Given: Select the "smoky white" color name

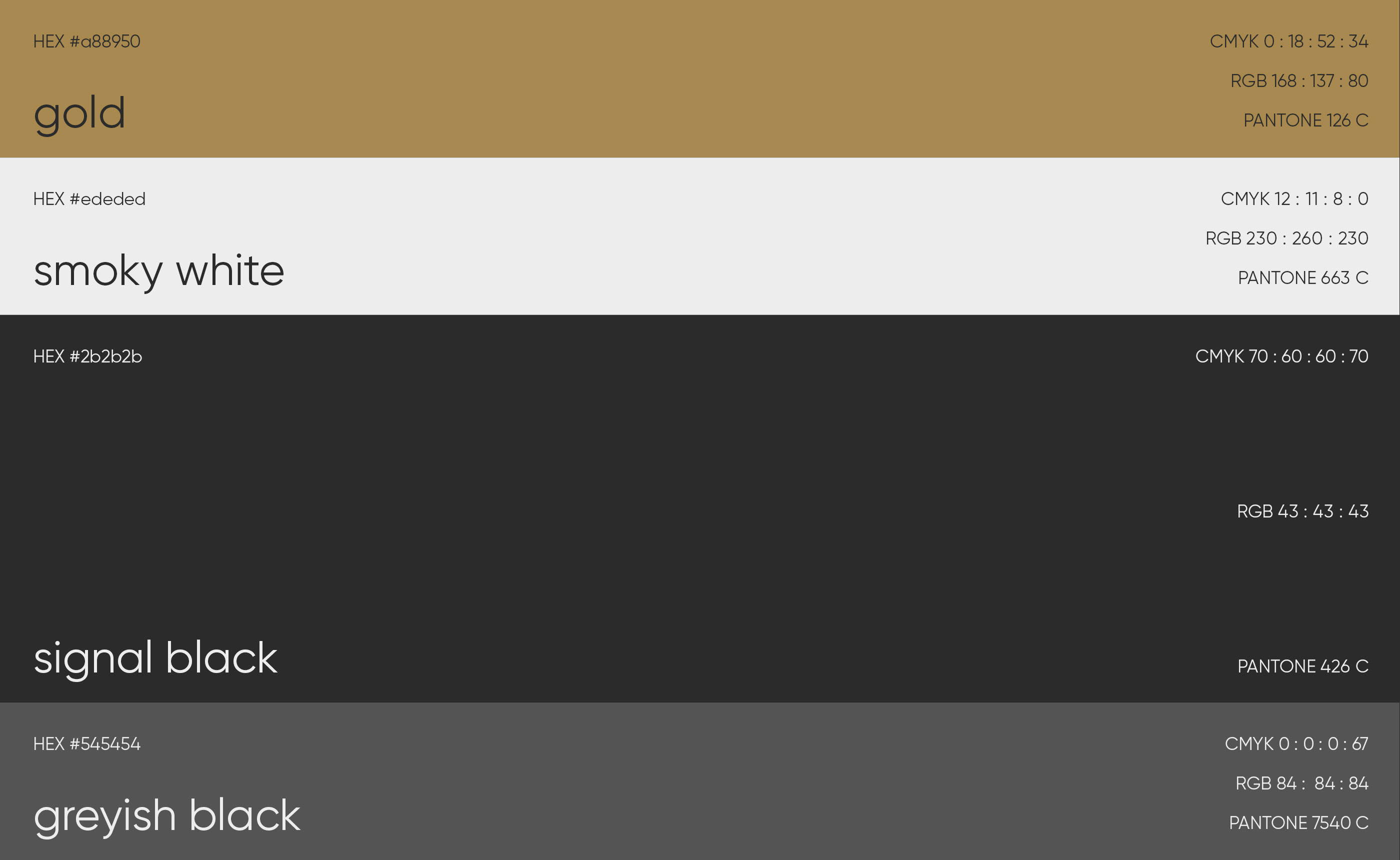Looking at the screenshot, I should (x=158, y=270).
